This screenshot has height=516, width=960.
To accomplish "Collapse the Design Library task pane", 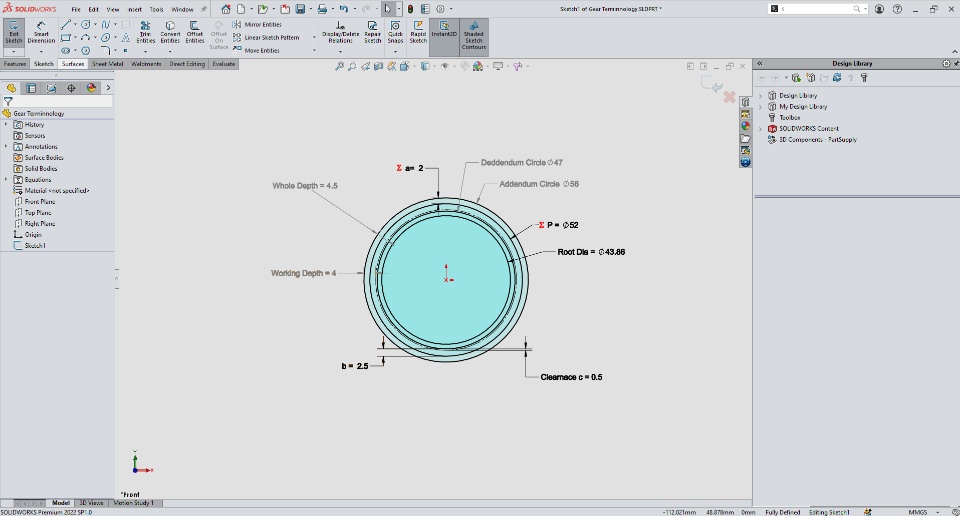I will (759, 64).
